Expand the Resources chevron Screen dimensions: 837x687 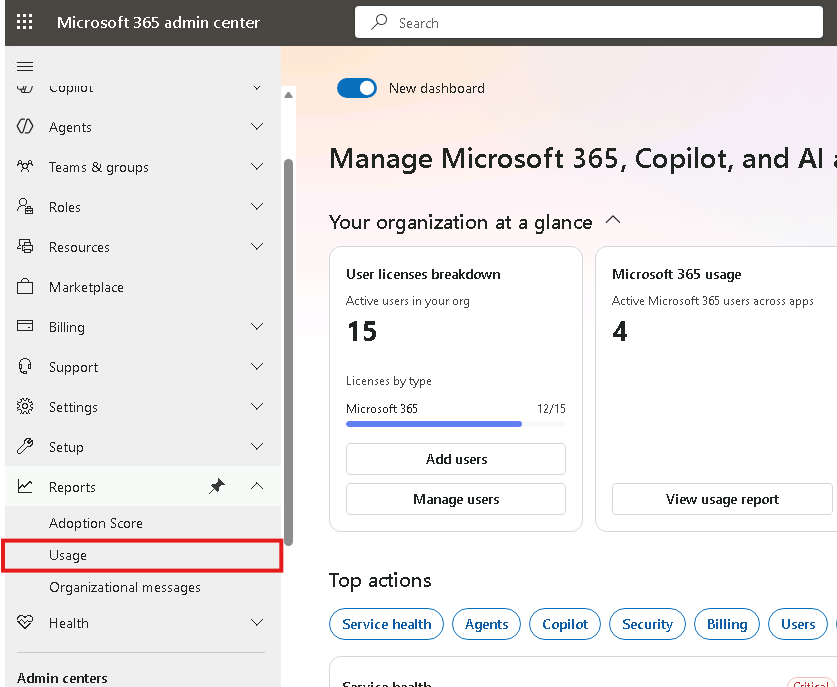[257, 247]
